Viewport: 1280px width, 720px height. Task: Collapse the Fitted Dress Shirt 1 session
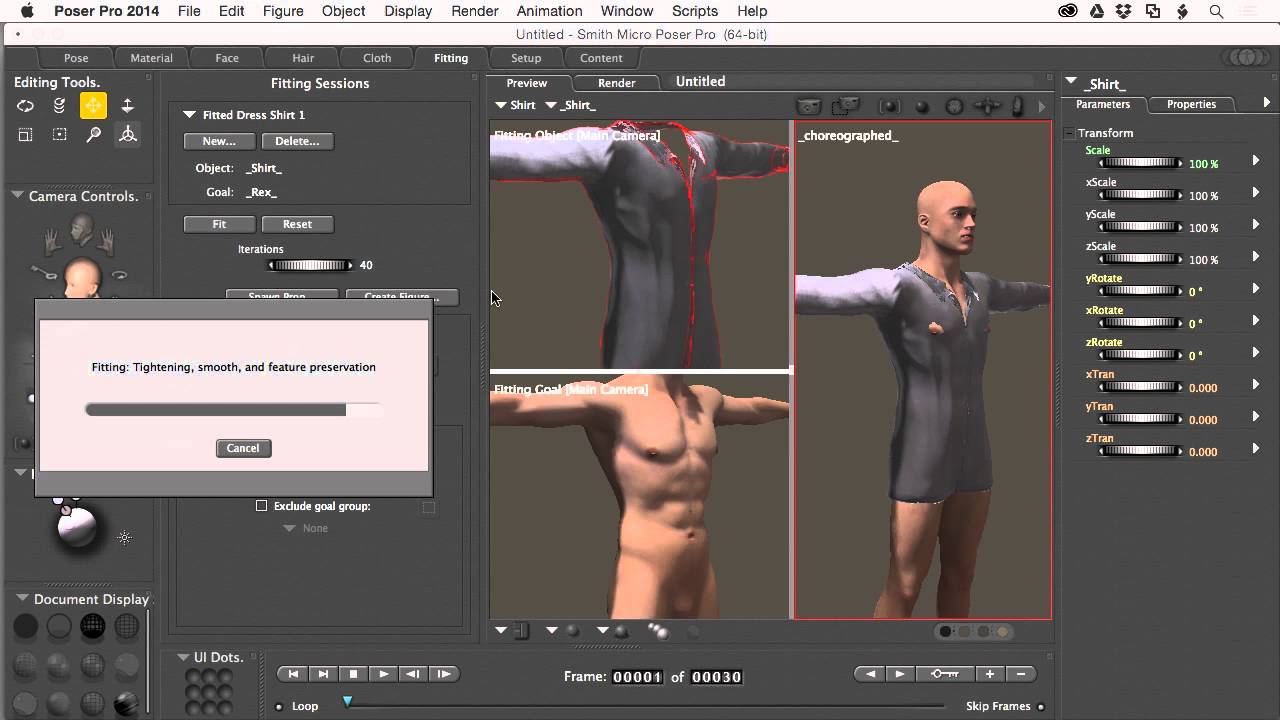tap(189, 115)
